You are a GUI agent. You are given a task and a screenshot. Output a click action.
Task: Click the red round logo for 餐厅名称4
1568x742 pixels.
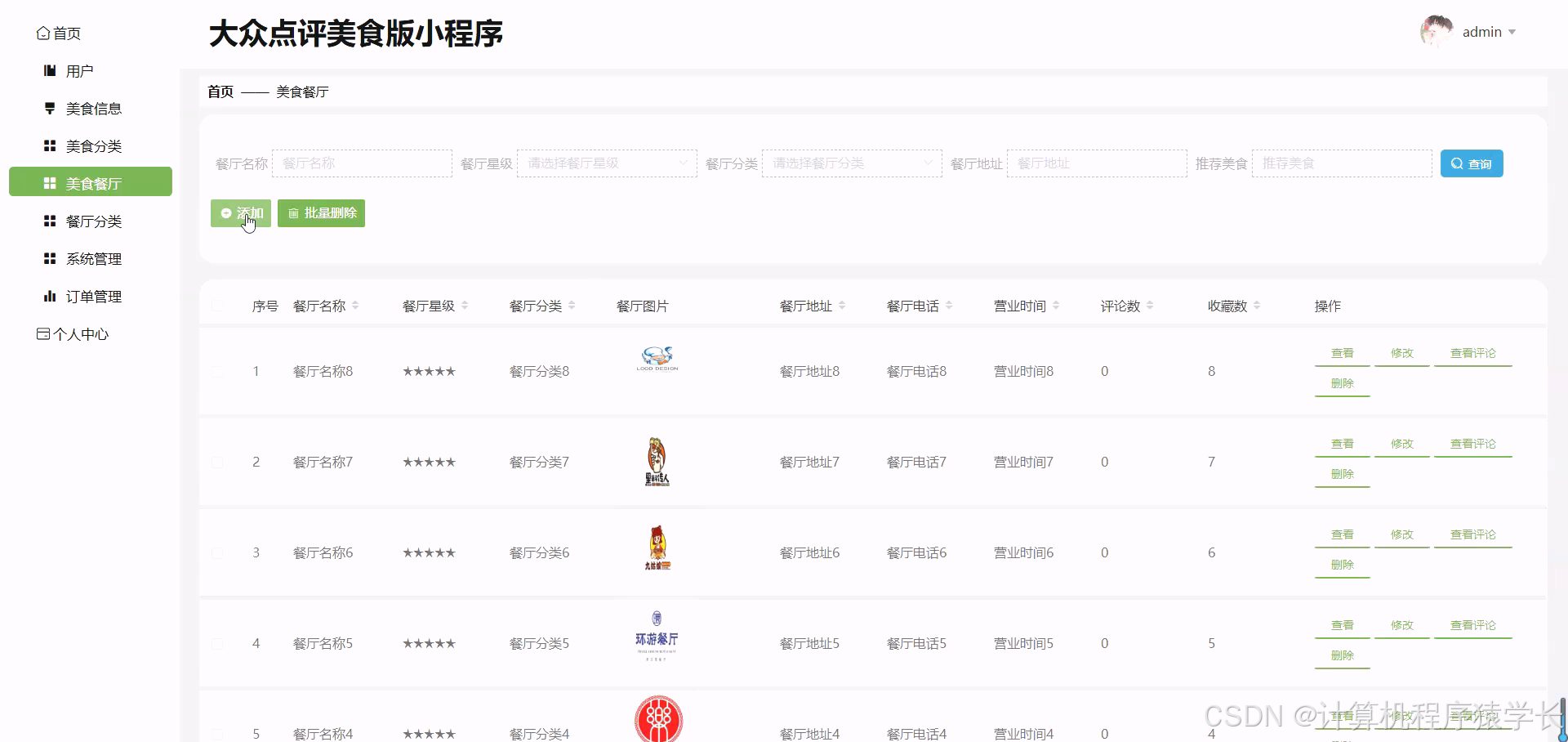click(658, 719)
